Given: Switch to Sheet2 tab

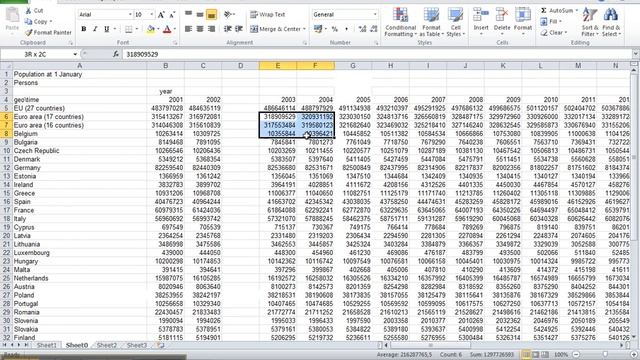Looking at the screenshot, I should point(107,345).
